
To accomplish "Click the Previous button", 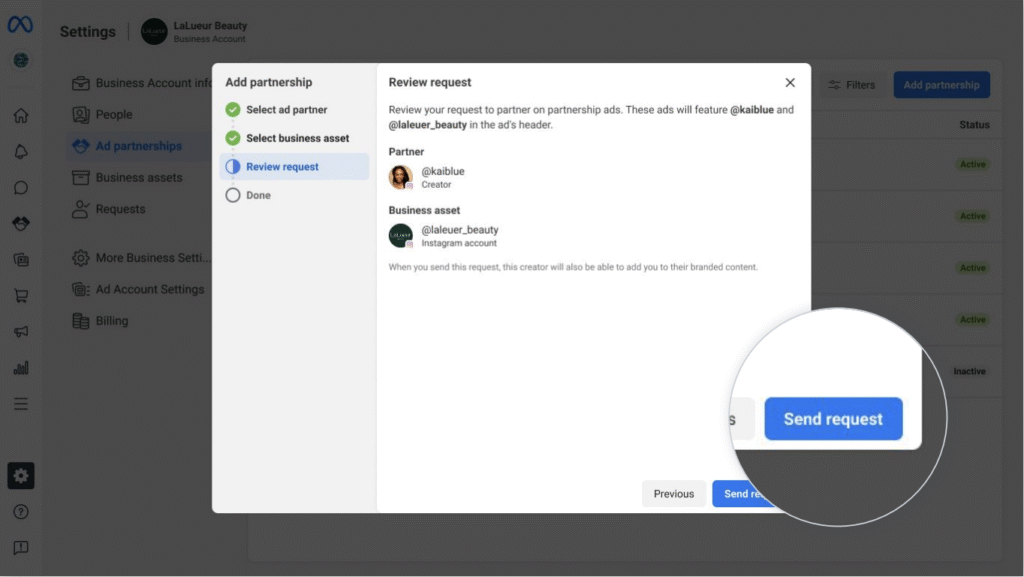I will [673, 493].
